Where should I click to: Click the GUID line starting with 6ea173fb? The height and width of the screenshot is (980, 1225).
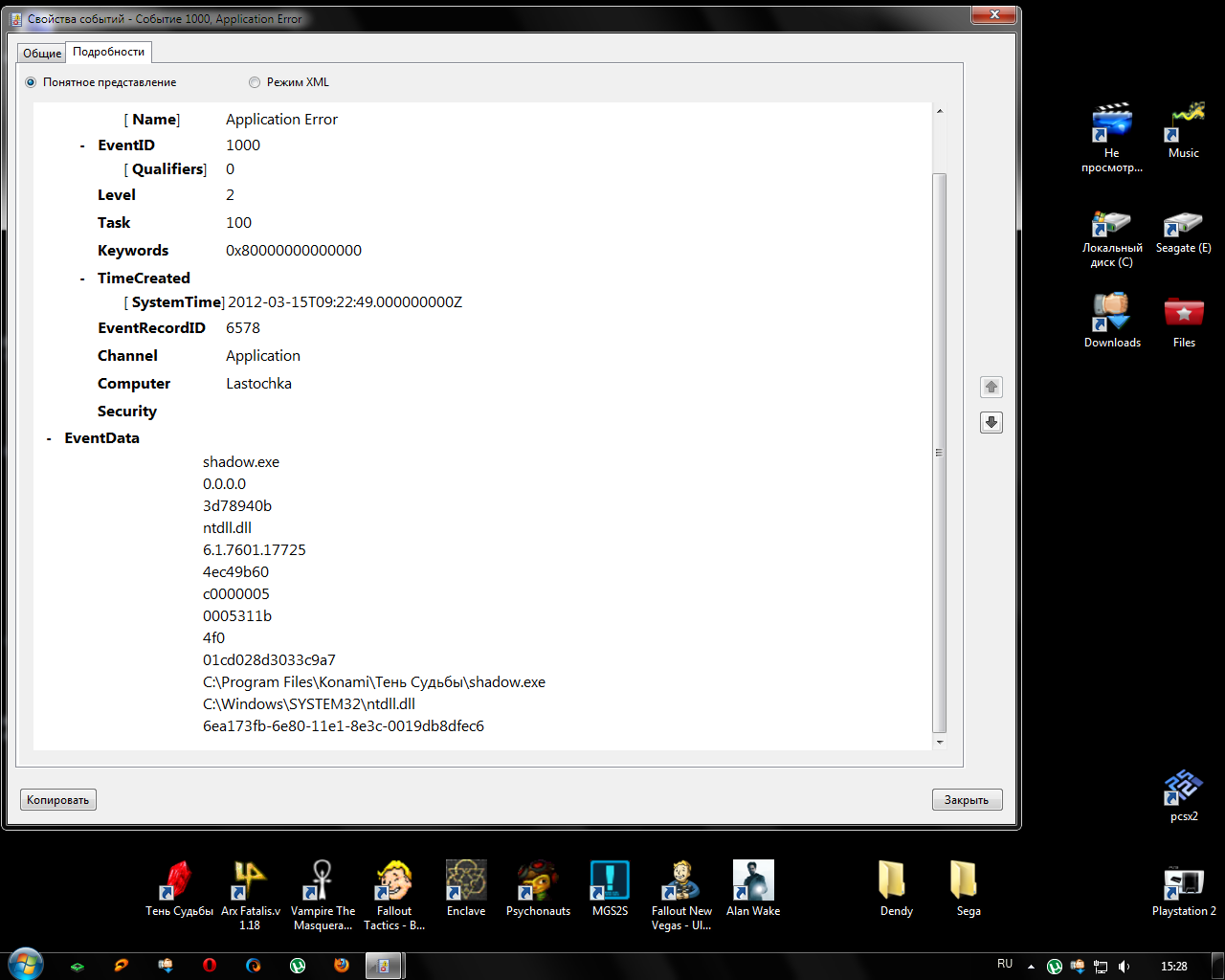[344, 726]
